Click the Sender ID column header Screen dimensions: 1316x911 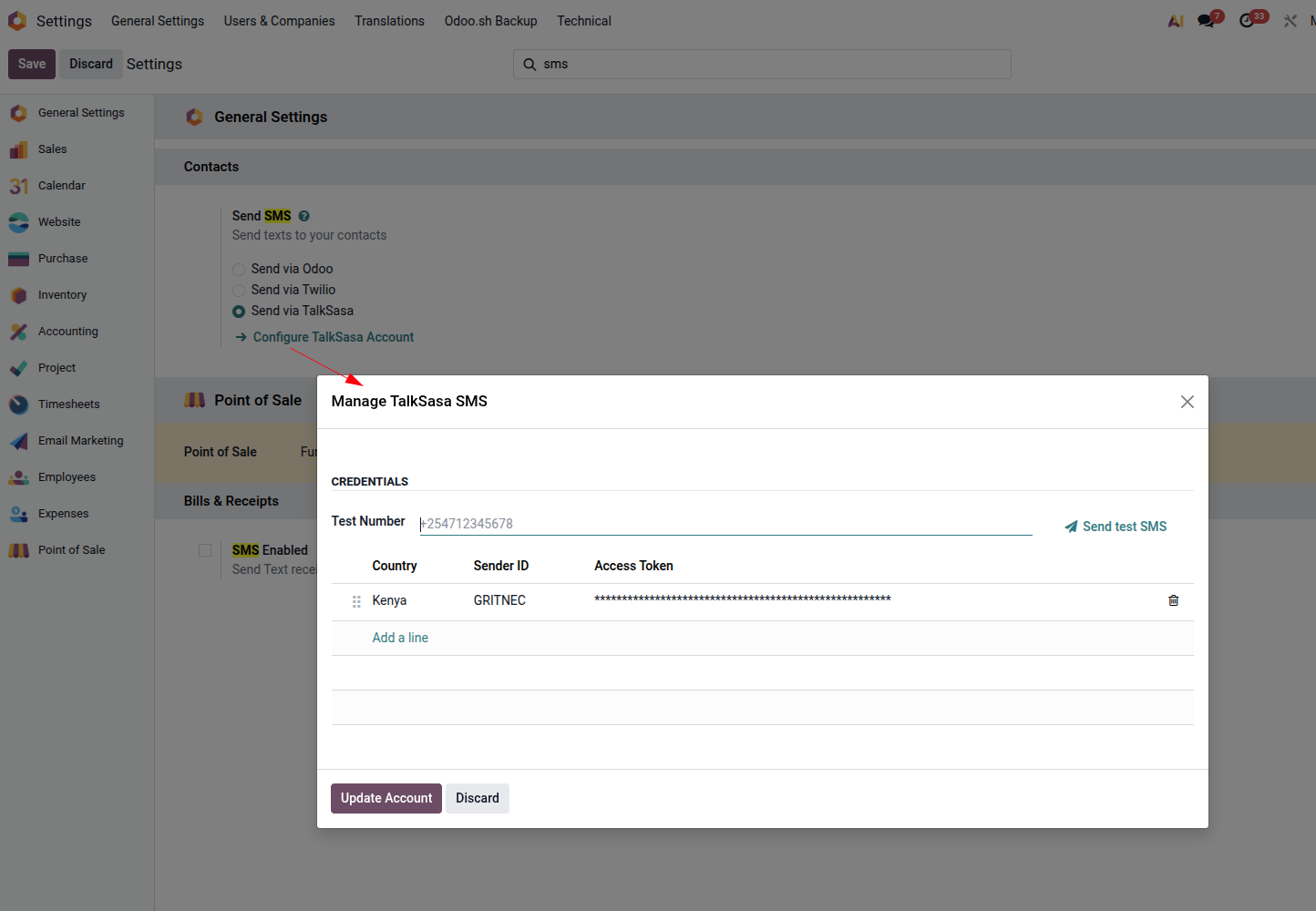click(501, 566)
